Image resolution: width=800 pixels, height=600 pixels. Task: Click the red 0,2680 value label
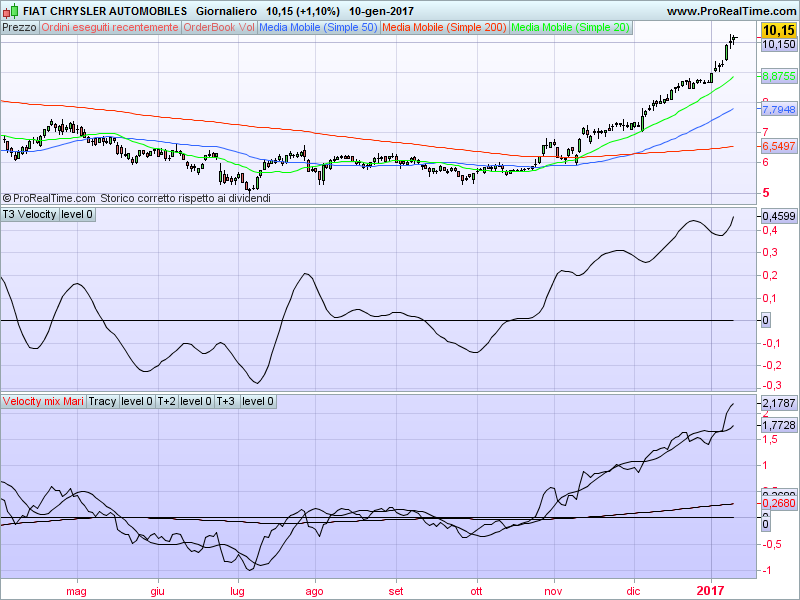(779, 504)
